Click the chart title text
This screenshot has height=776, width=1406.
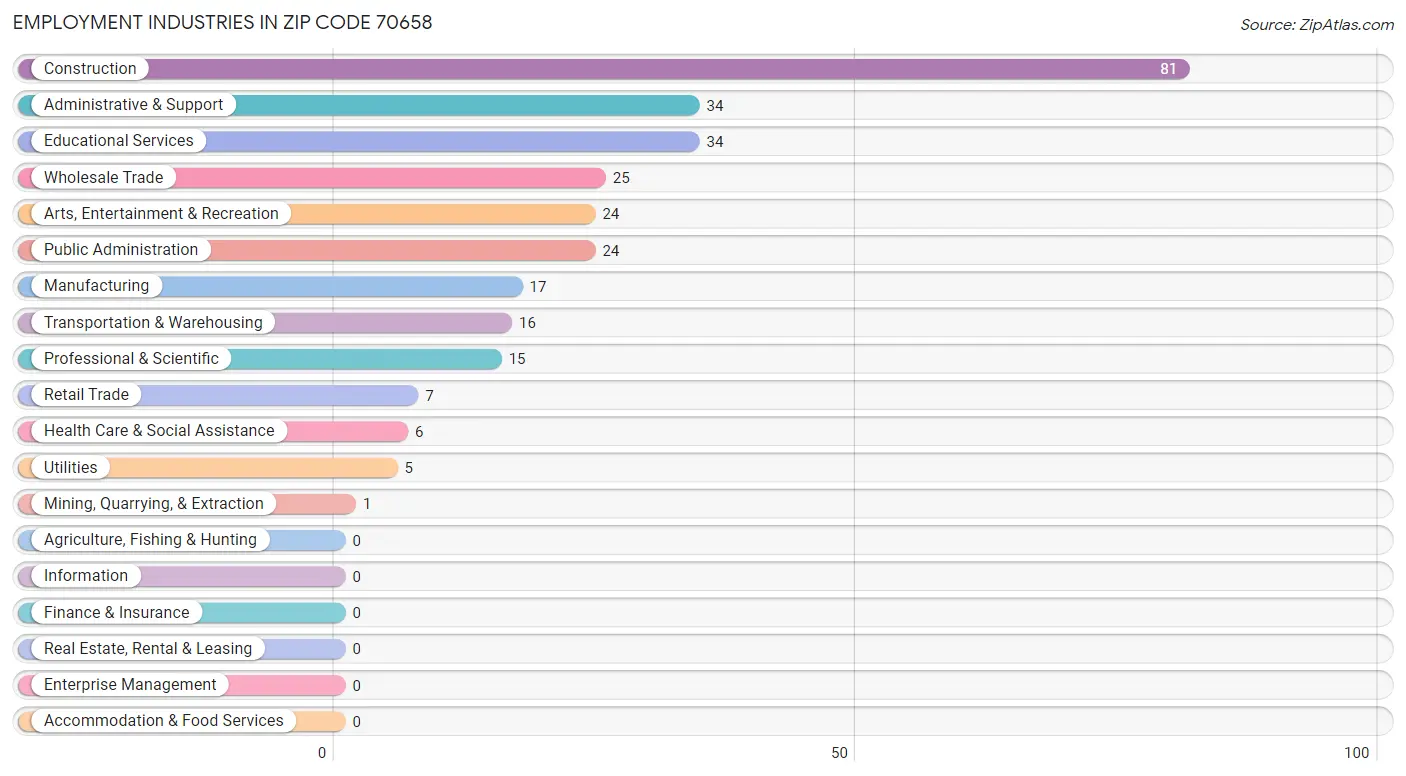click(223, 22)
